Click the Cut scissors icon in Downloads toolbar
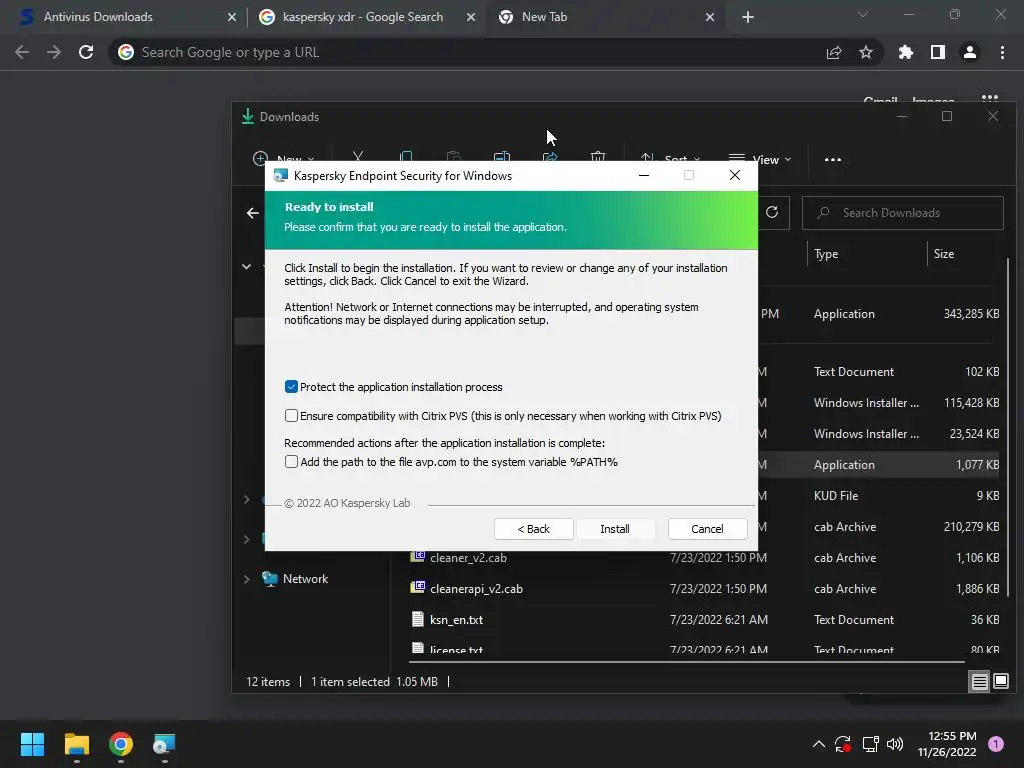Image resolution: width=1024 pixels, height=768 pixels. click(358, 157)
